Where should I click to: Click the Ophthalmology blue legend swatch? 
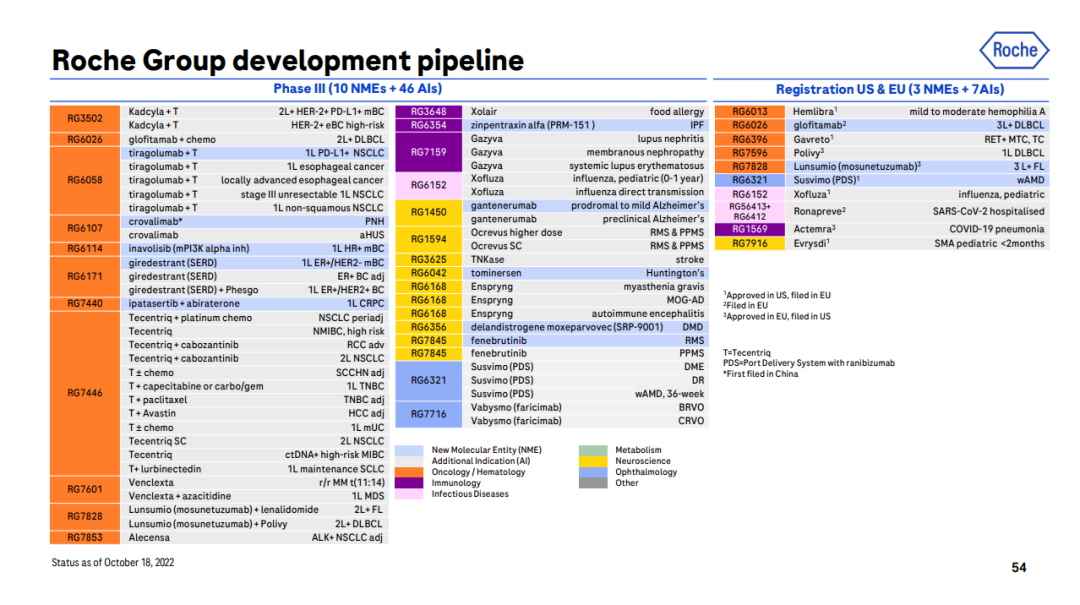pyautogui.click(x=593, y=472)
